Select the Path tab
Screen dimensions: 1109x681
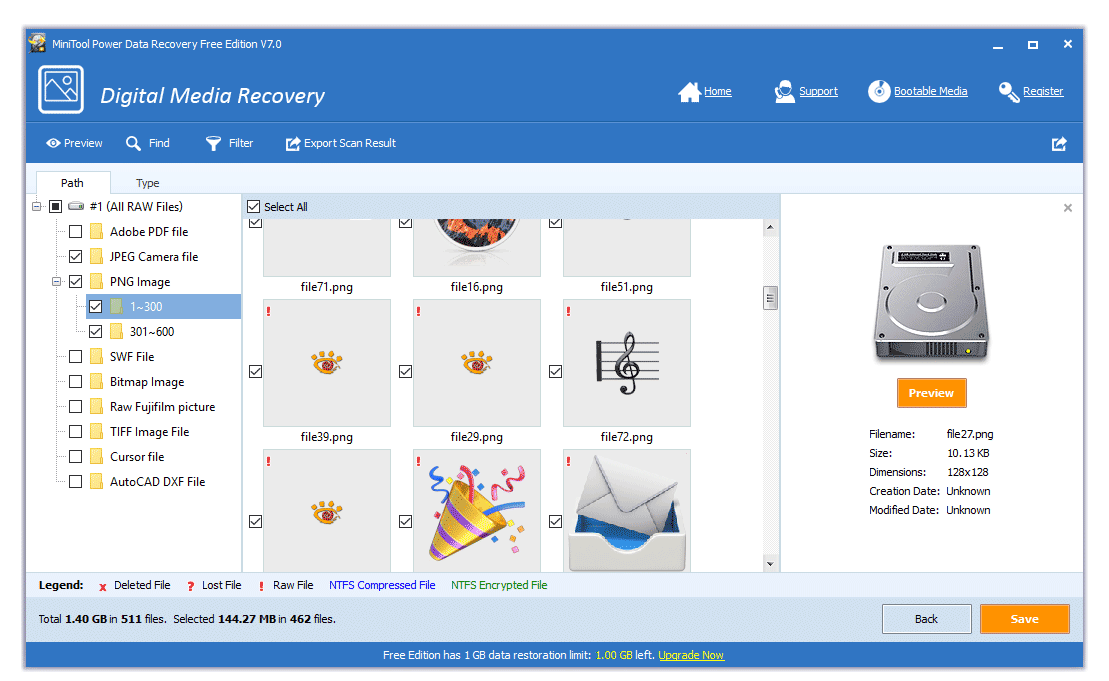point(72,183)
